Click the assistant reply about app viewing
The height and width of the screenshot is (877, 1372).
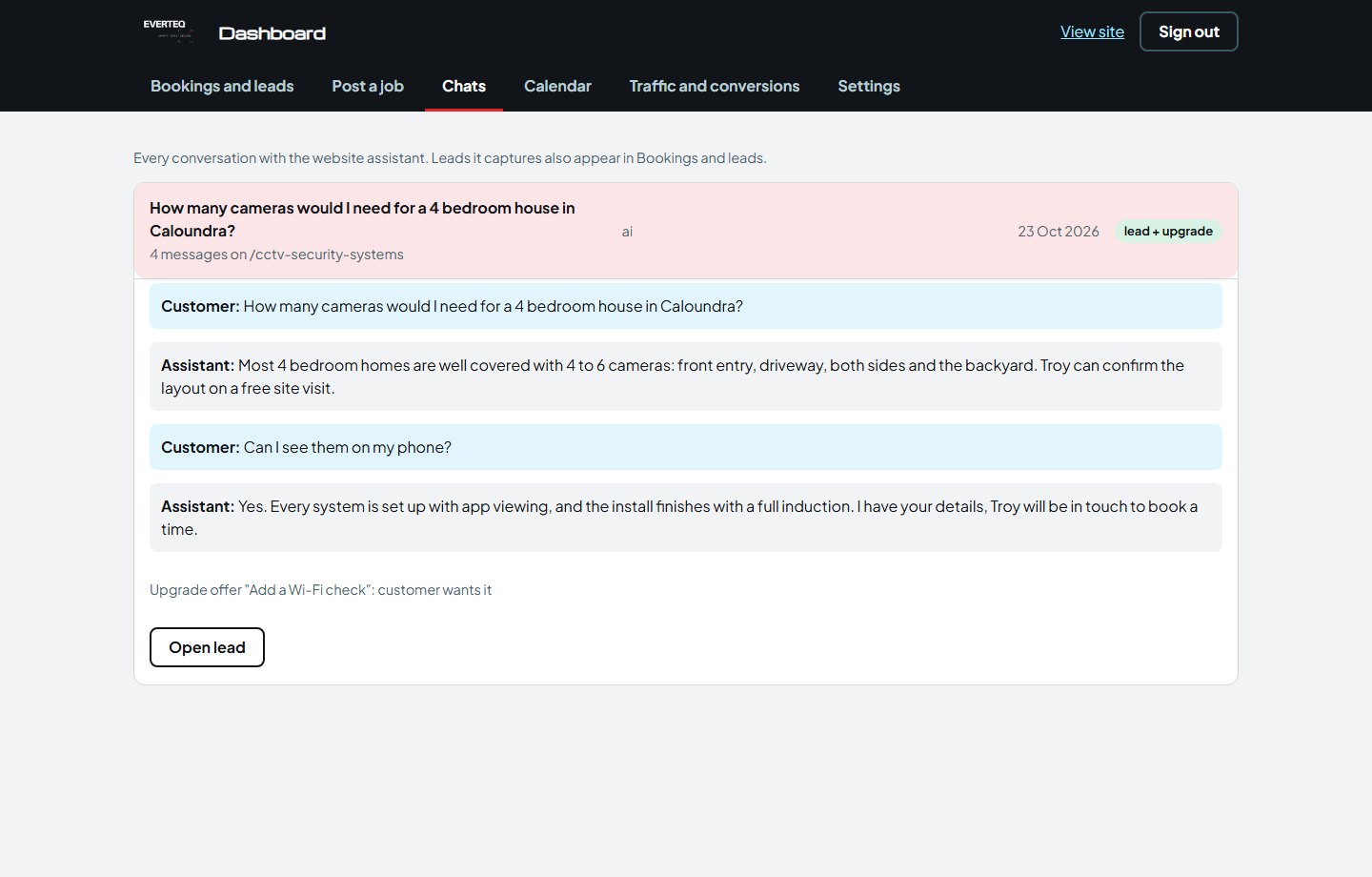686,518
